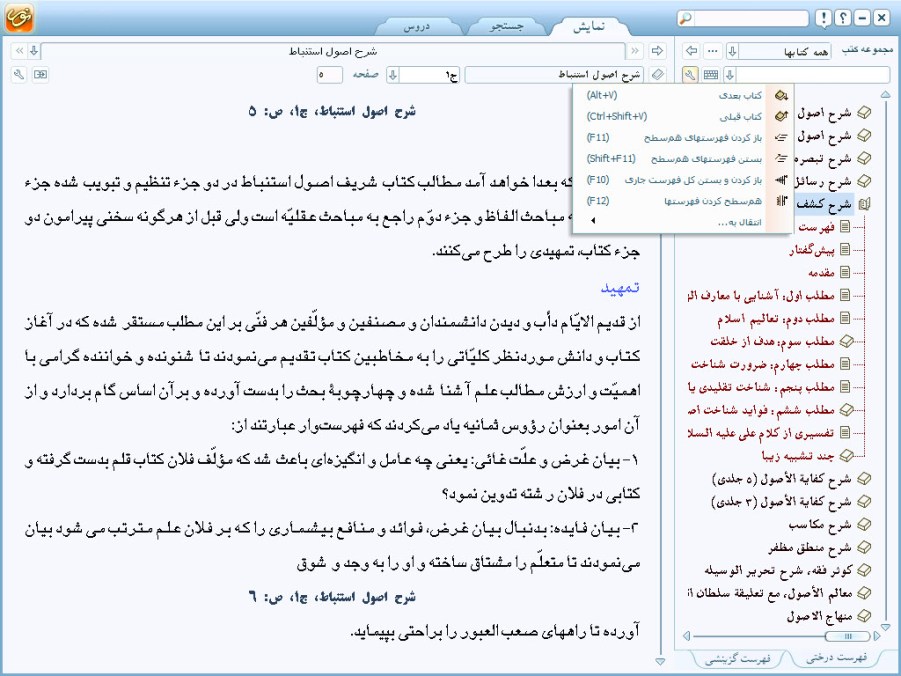The height and width of the screenshot is (676, 901).
Task: Select کوثر فقه، شرح تحریر الوسیله in the tree
Action: point(778,570)
